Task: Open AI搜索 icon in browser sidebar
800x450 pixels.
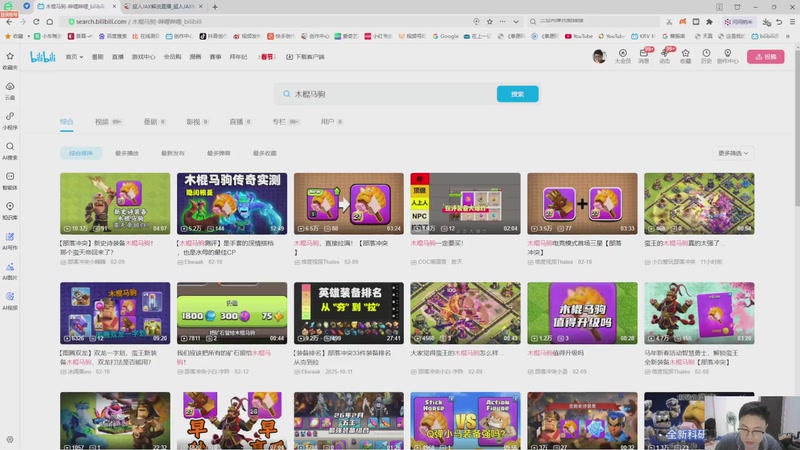Action: point(10,150)
